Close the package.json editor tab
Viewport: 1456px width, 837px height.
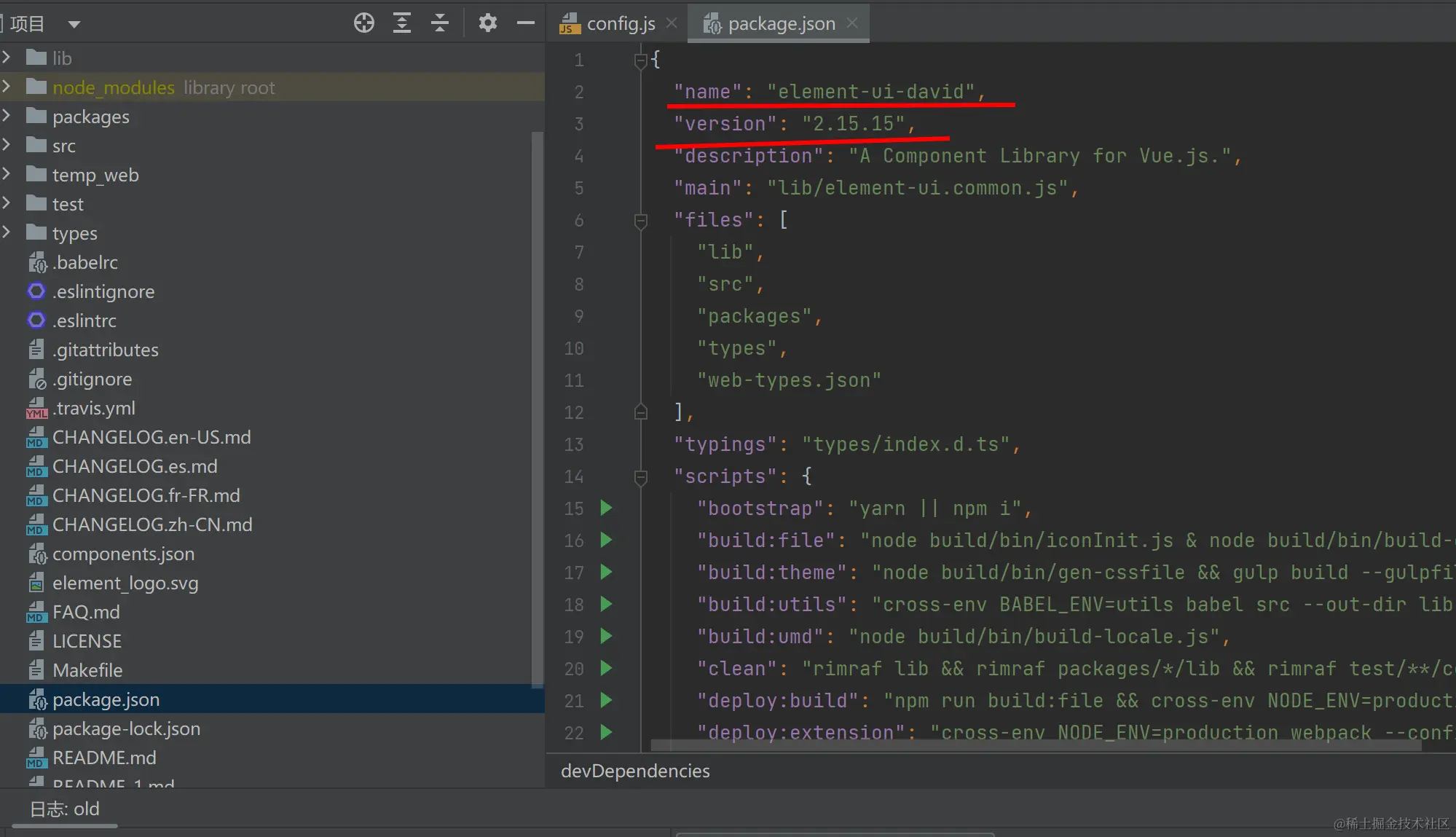[x=852, y=23]
